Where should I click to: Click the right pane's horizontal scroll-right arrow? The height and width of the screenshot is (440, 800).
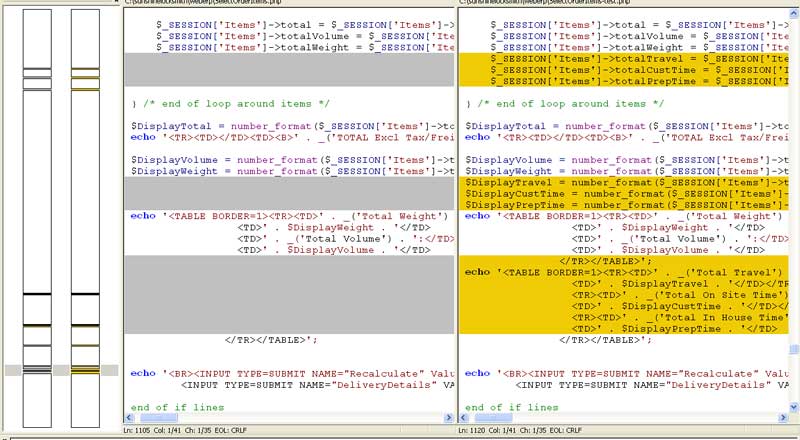(783, 418)
